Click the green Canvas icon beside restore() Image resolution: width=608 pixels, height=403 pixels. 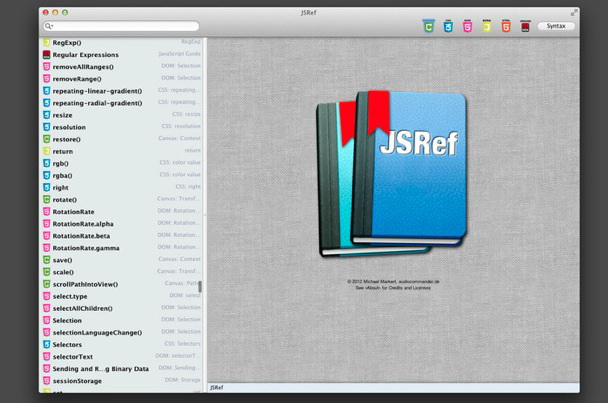point(47,139)
